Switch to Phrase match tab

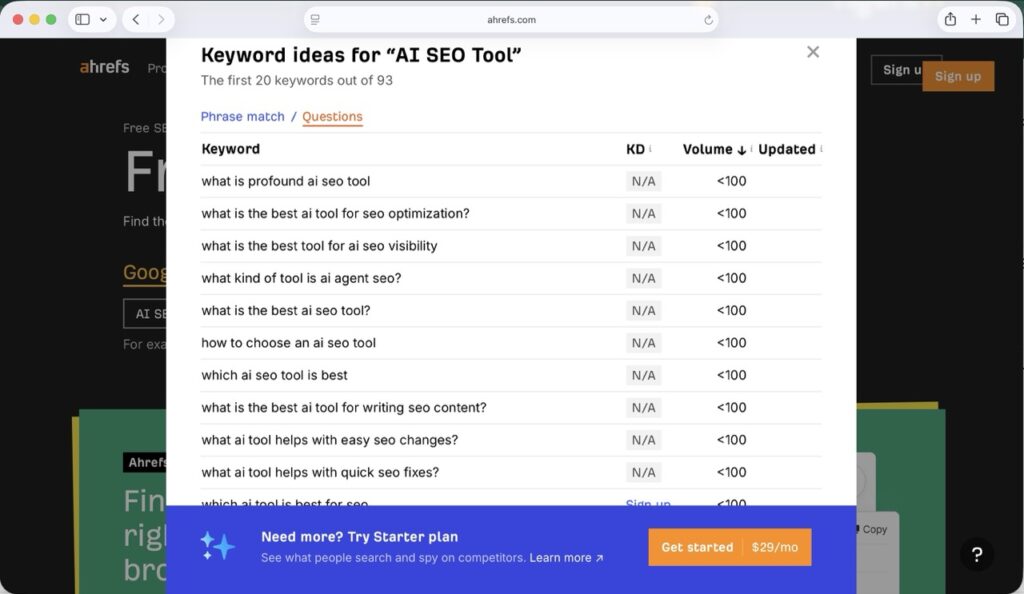point(242,116)
